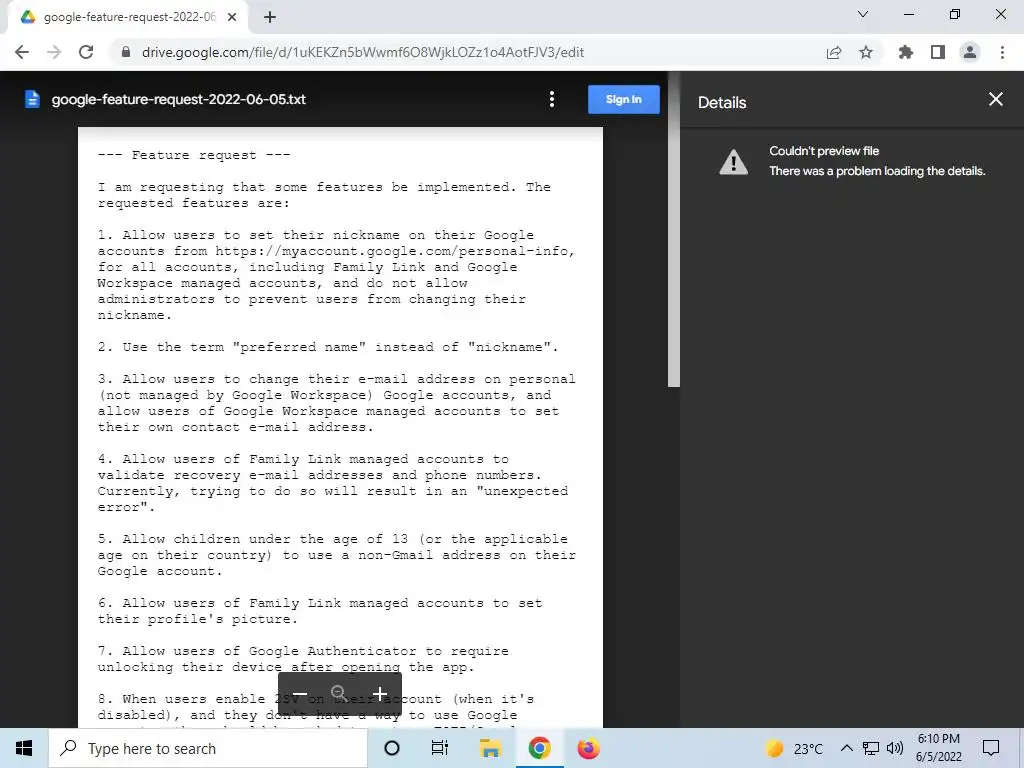Toggle the browser side panel
The width and height of the screenshot is (1024, 768).
(x=938, y=52)
